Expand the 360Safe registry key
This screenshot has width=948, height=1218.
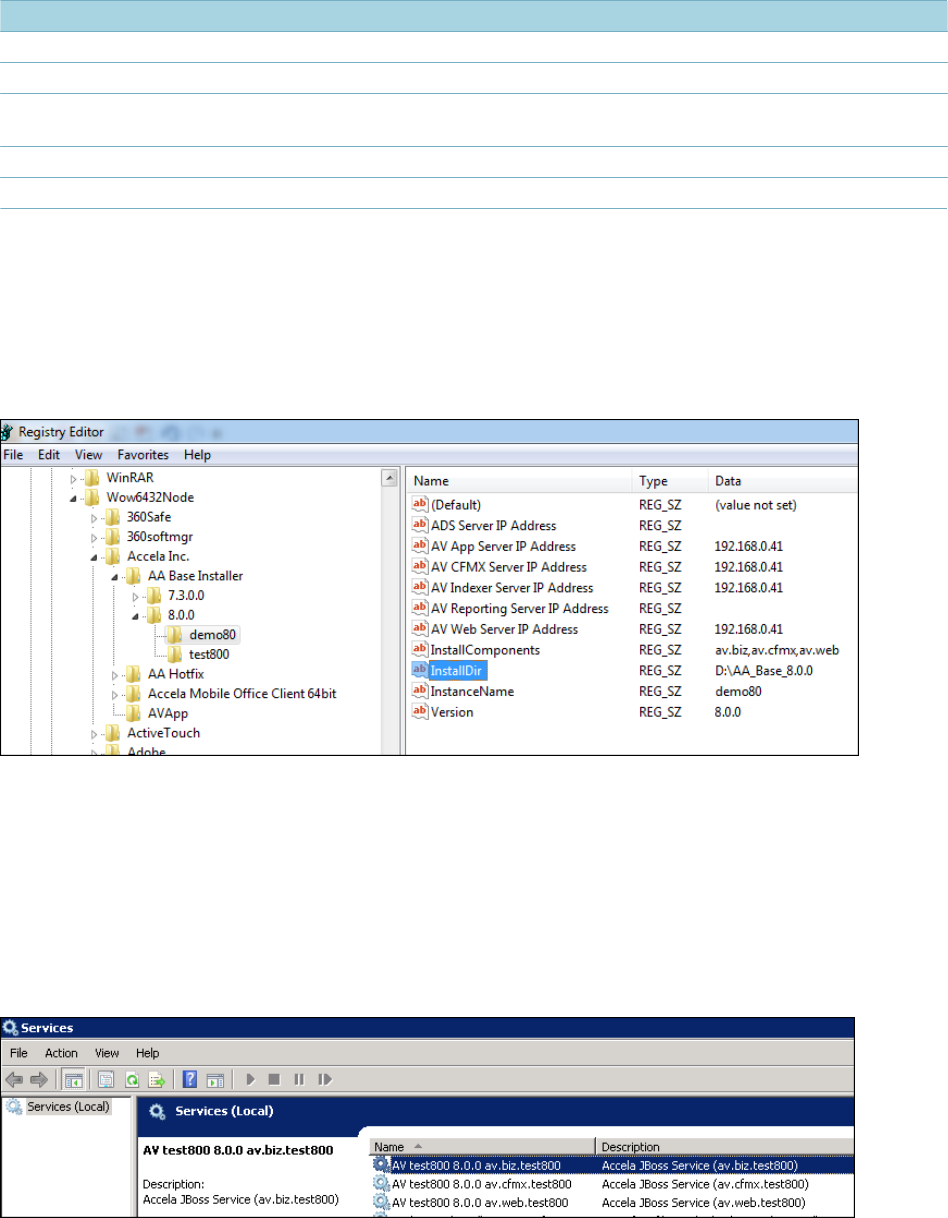click(93, 518)
